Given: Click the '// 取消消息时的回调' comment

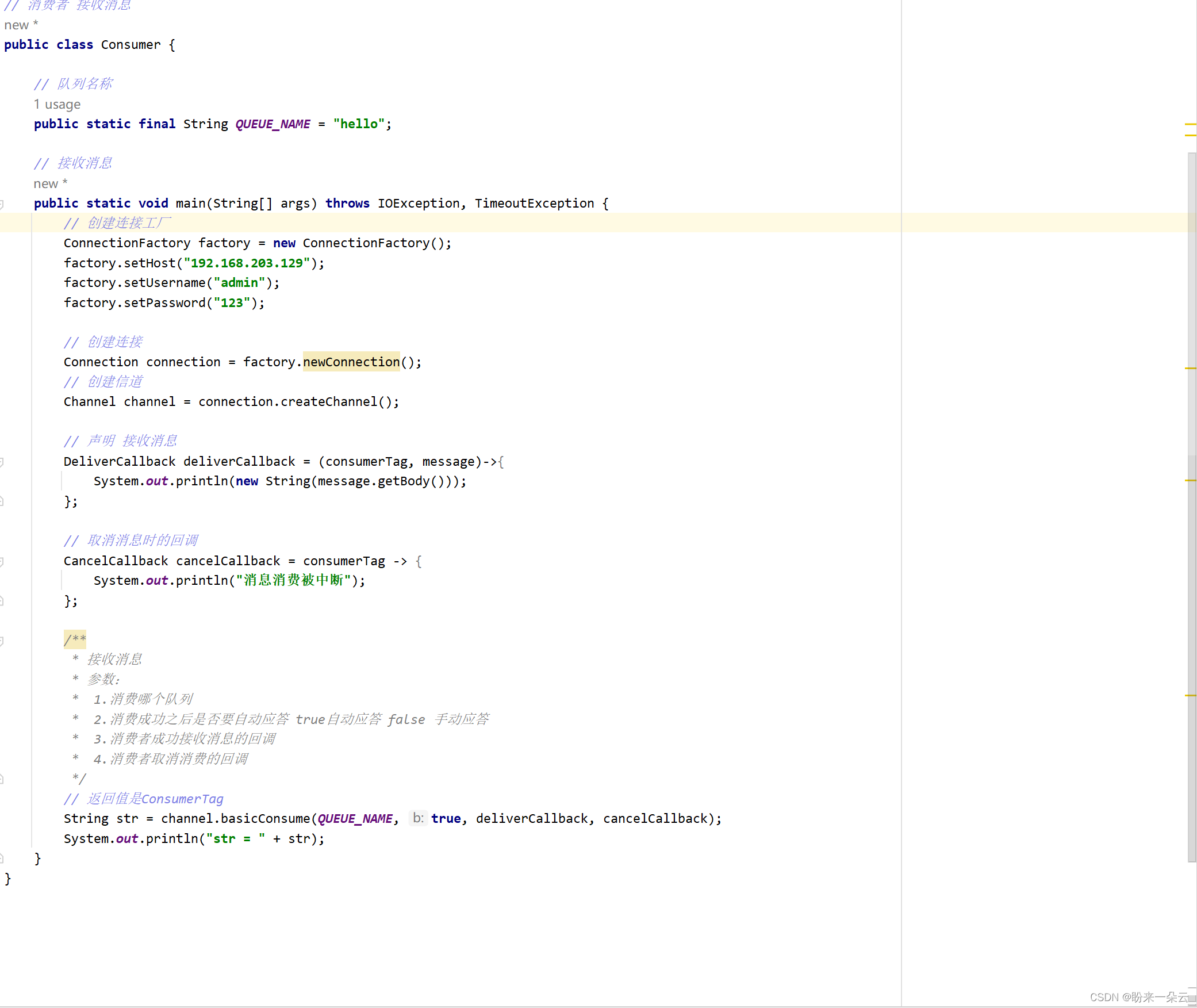Looking at the screenshot, I should pyautogui.click(x=131, y=541).
